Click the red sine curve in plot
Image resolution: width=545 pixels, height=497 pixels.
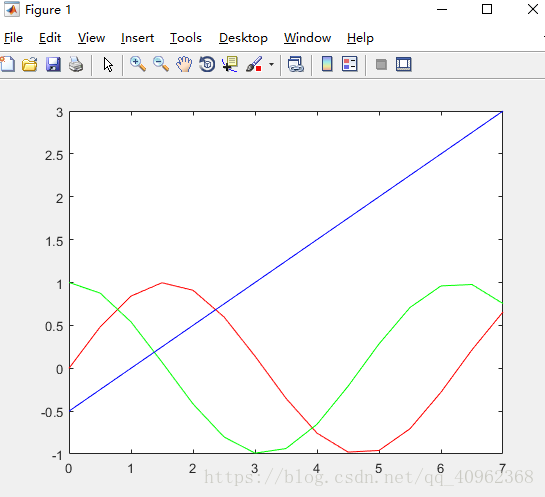[x=255, y=356]
